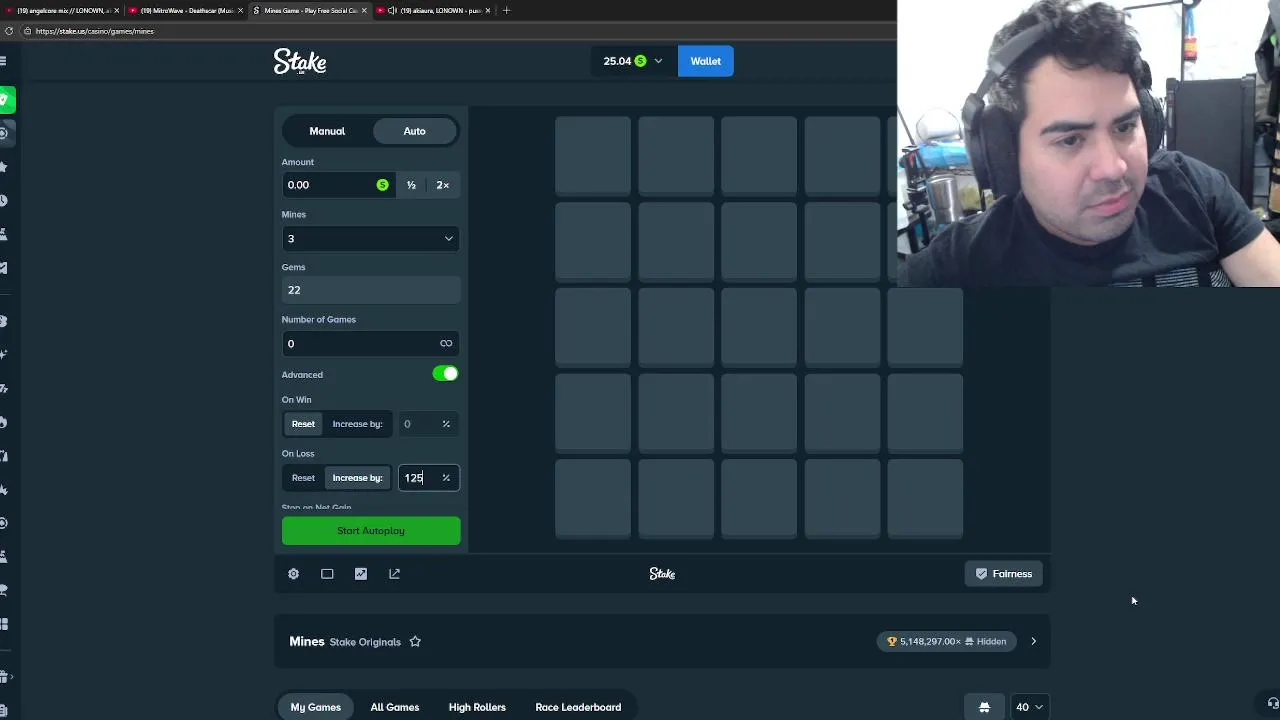1280x720 pixels.
Task: Expand the balance currency dropdown
Action: pos(658,61)
